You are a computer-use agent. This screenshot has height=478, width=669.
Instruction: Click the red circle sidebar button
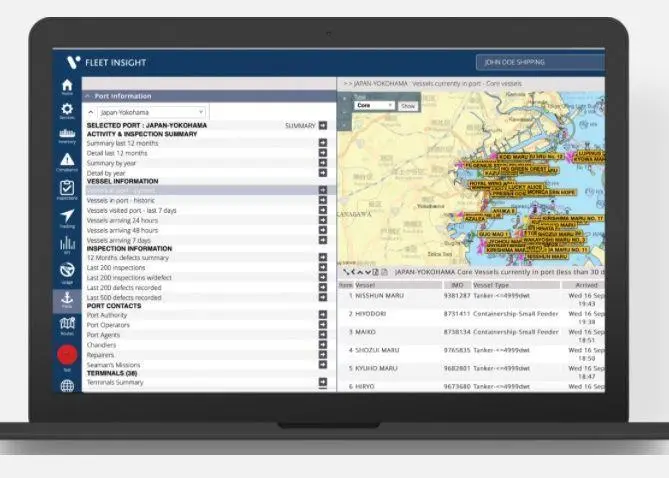tap(67, 355)
